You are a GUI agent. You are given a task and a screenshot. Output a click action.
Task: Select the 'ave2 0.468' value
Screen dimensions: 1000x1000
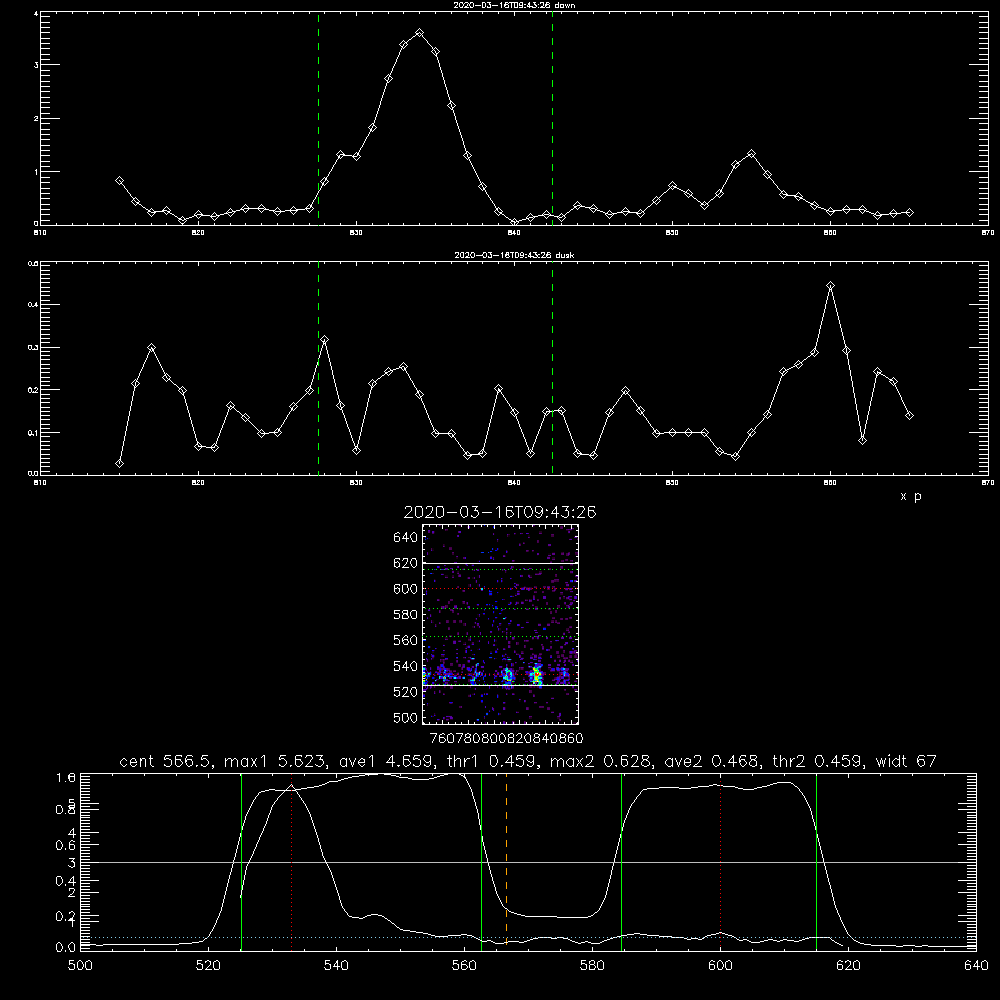tap(710, 761)
